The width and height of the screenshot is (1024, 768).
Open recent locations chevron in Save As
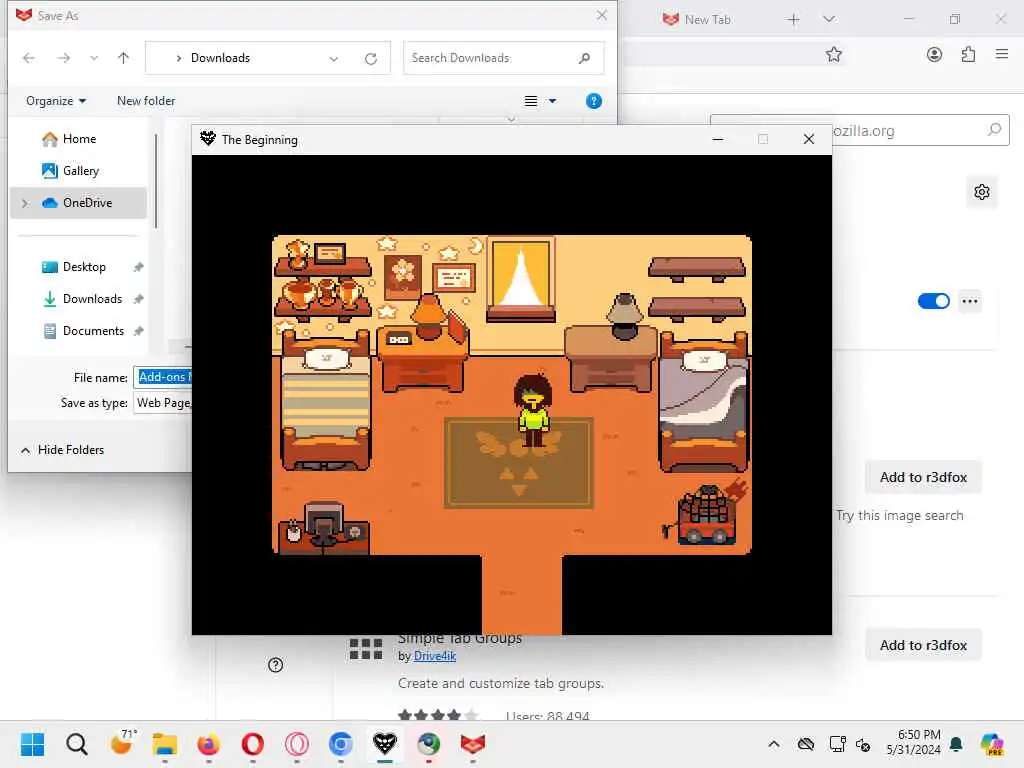(x=94, y=58)
